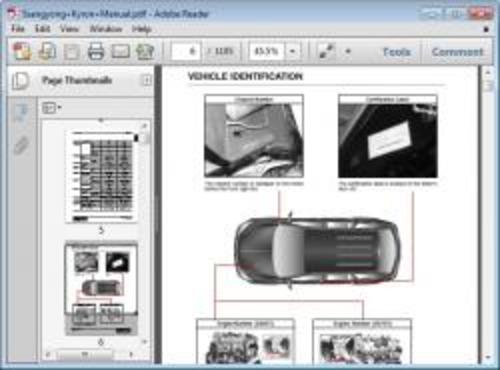Click the certification label photo
The height and width of the screenshot is (370, 500).
point(388,141)
